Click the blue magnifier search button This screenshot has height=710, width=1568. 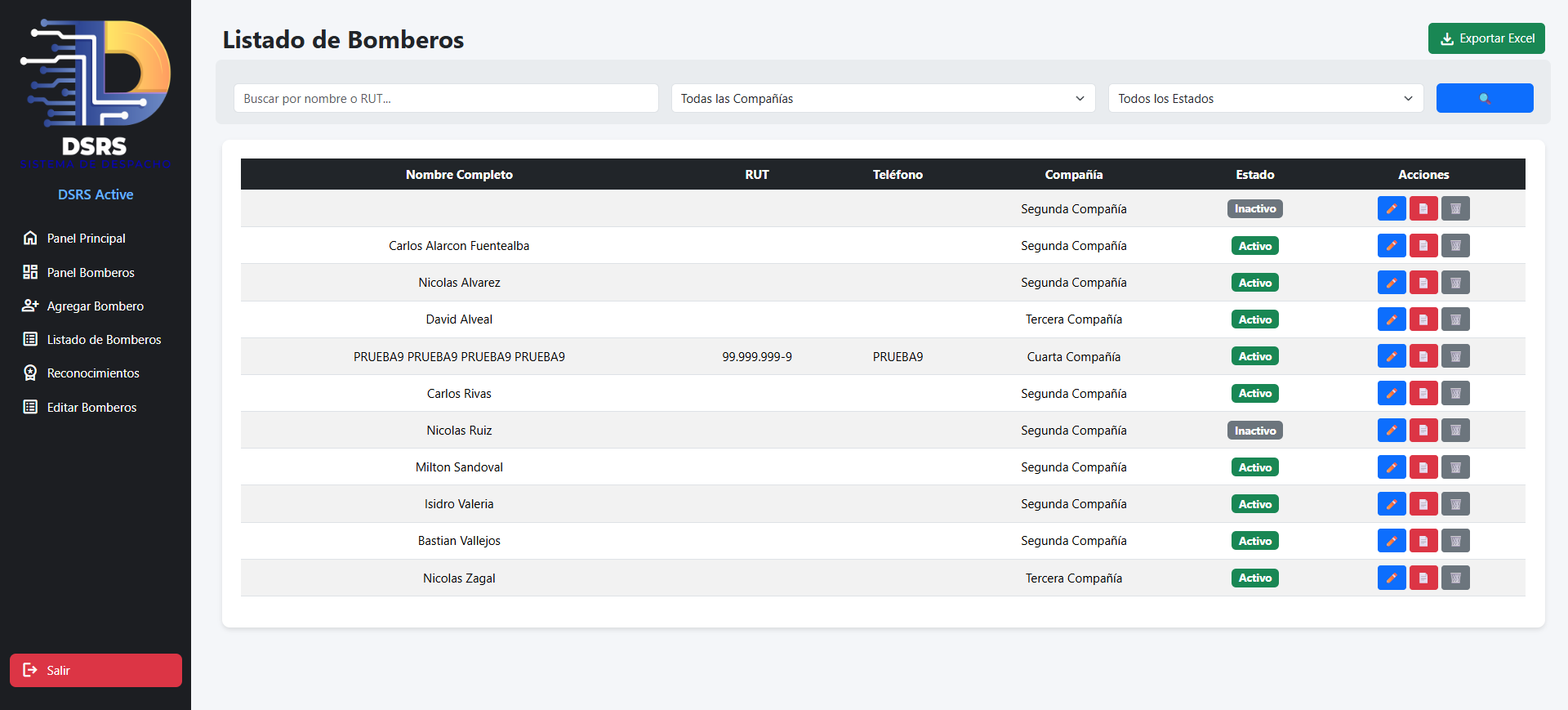[1484, 98]
